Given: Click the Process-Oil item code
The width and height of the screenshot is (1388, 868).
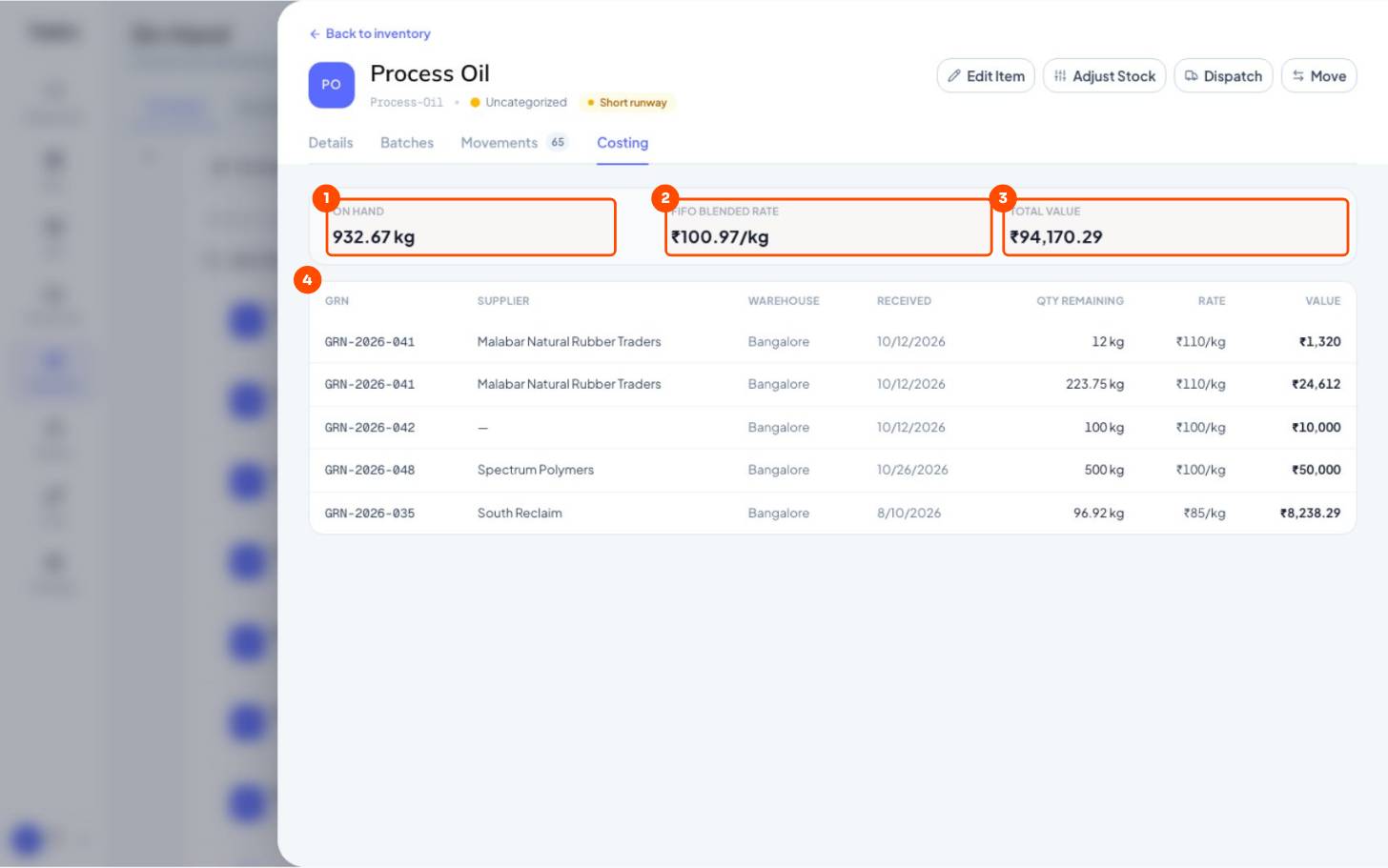Looking at the screenshot, I should 406,102.
